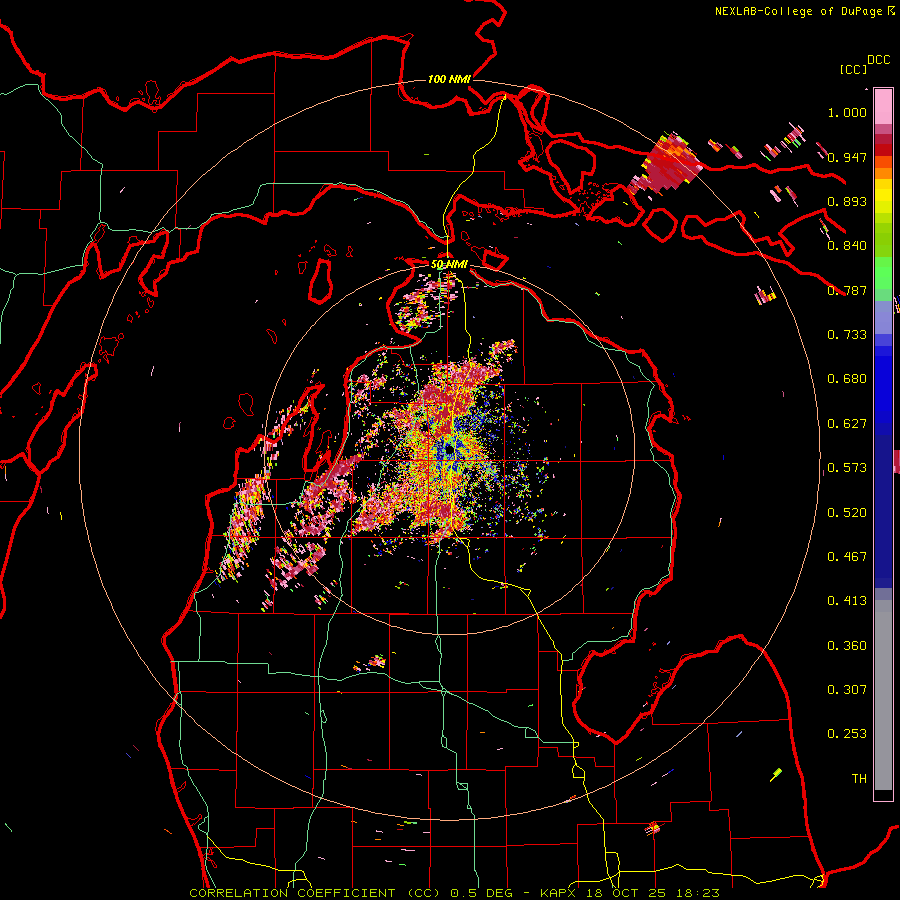Click the 0.787 legend value
This screenshot has width=900, height=900.
[847, 290]
